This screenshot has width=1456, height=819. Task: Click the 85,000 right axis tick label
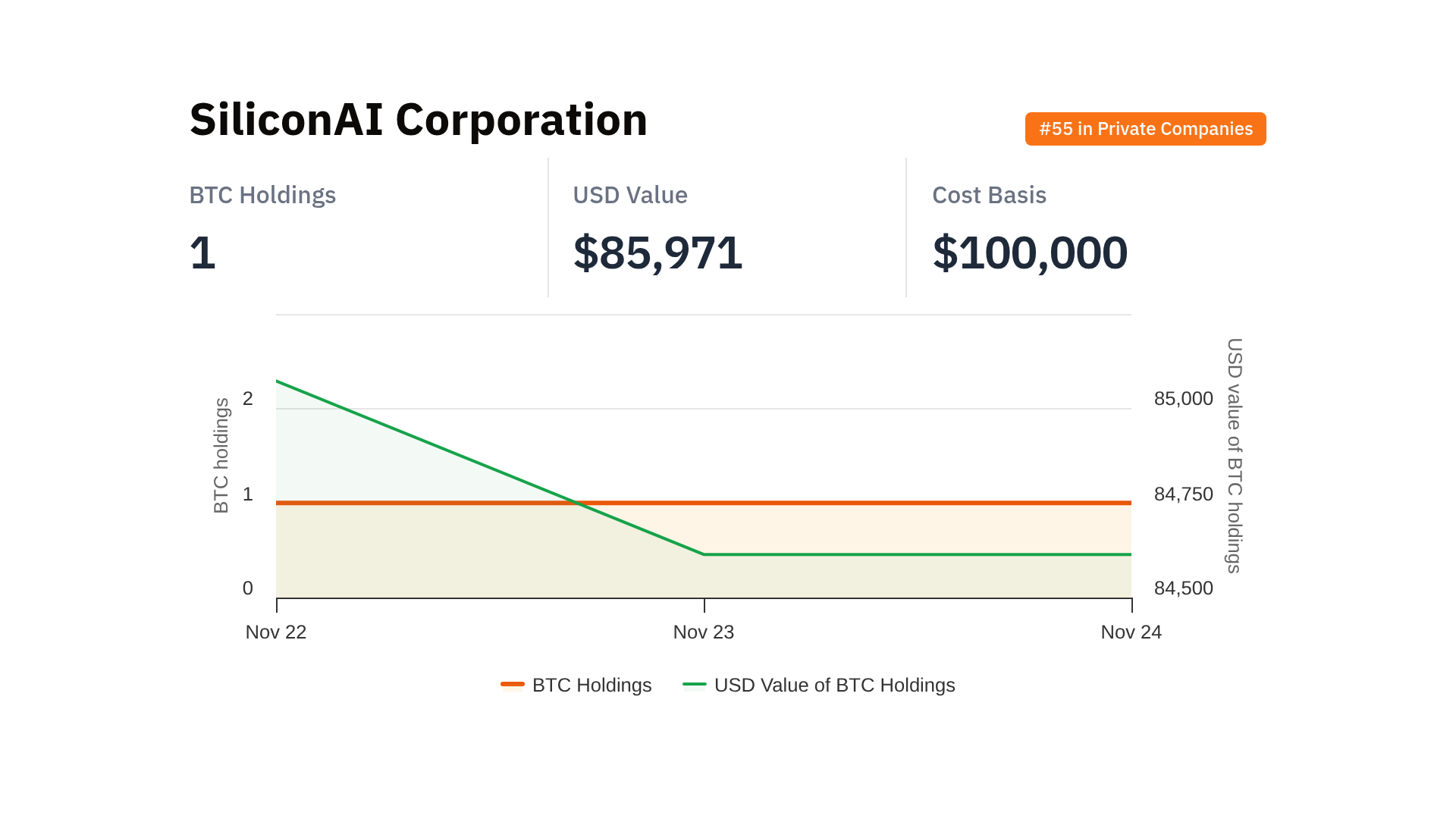[x=1183, y=398]
